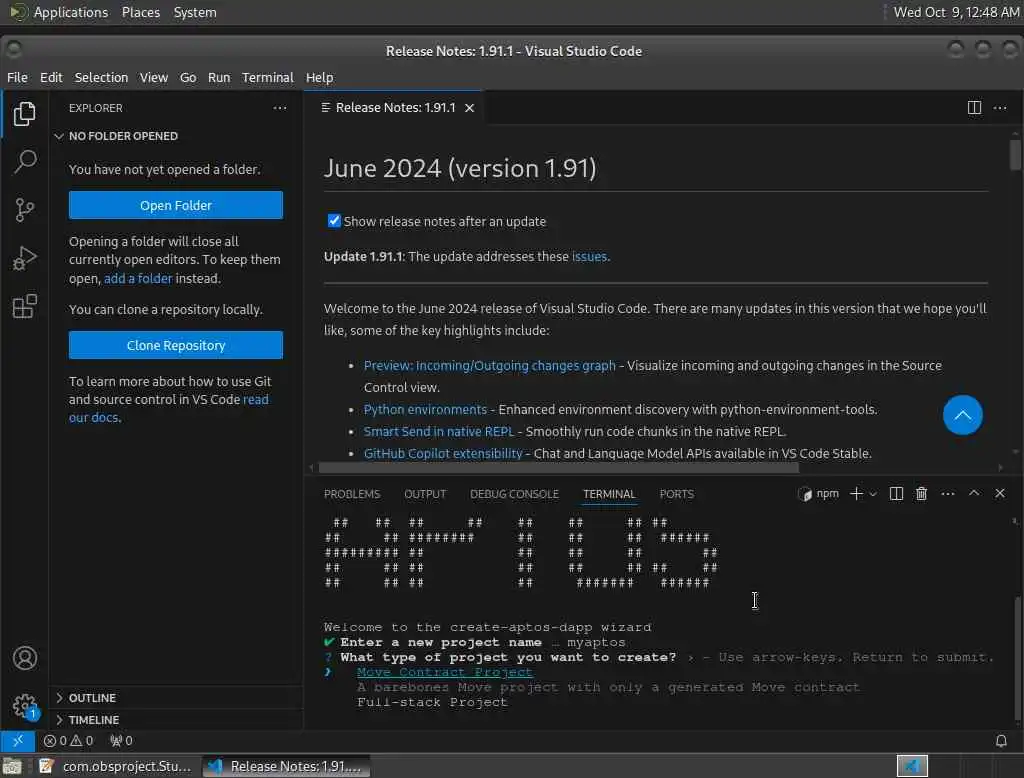This screenshot has width=1024, height=778.
Task: Open the Places menu in top bar
Action: pyautogui.click(x=140, y=12)
